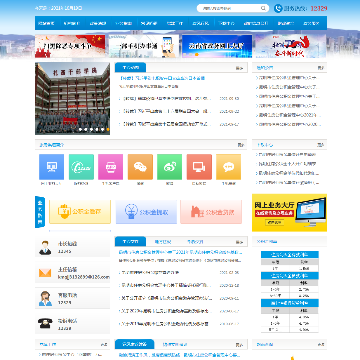
Task: Open the green Weibo tile
Action: [x=169, y=167]
